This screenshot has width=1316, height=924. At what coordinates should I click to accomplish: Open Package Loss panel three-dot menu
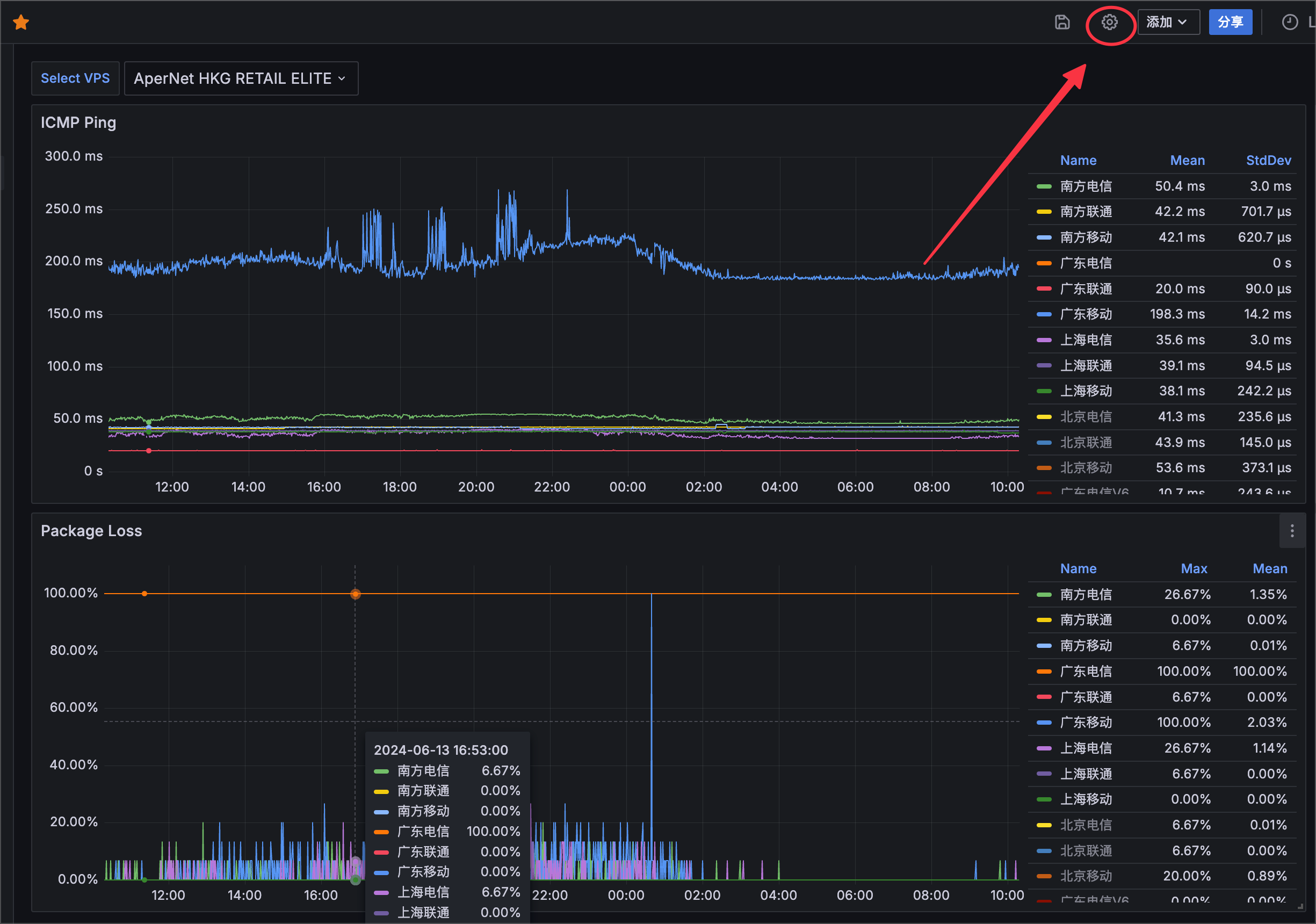(x=1292, y=531)
